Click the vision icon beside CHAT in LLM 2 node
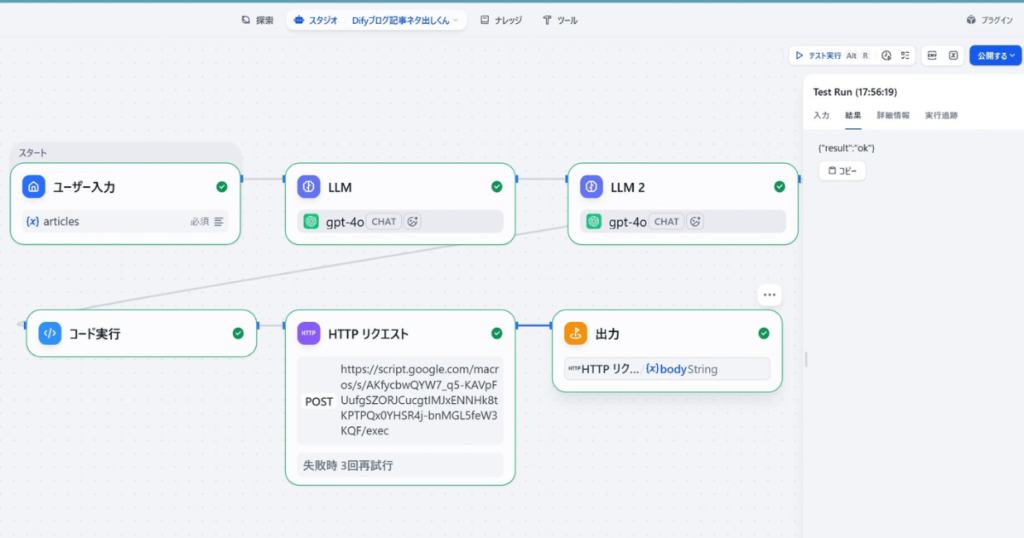This screenshot has height=538, width=1024. point(696,221)
